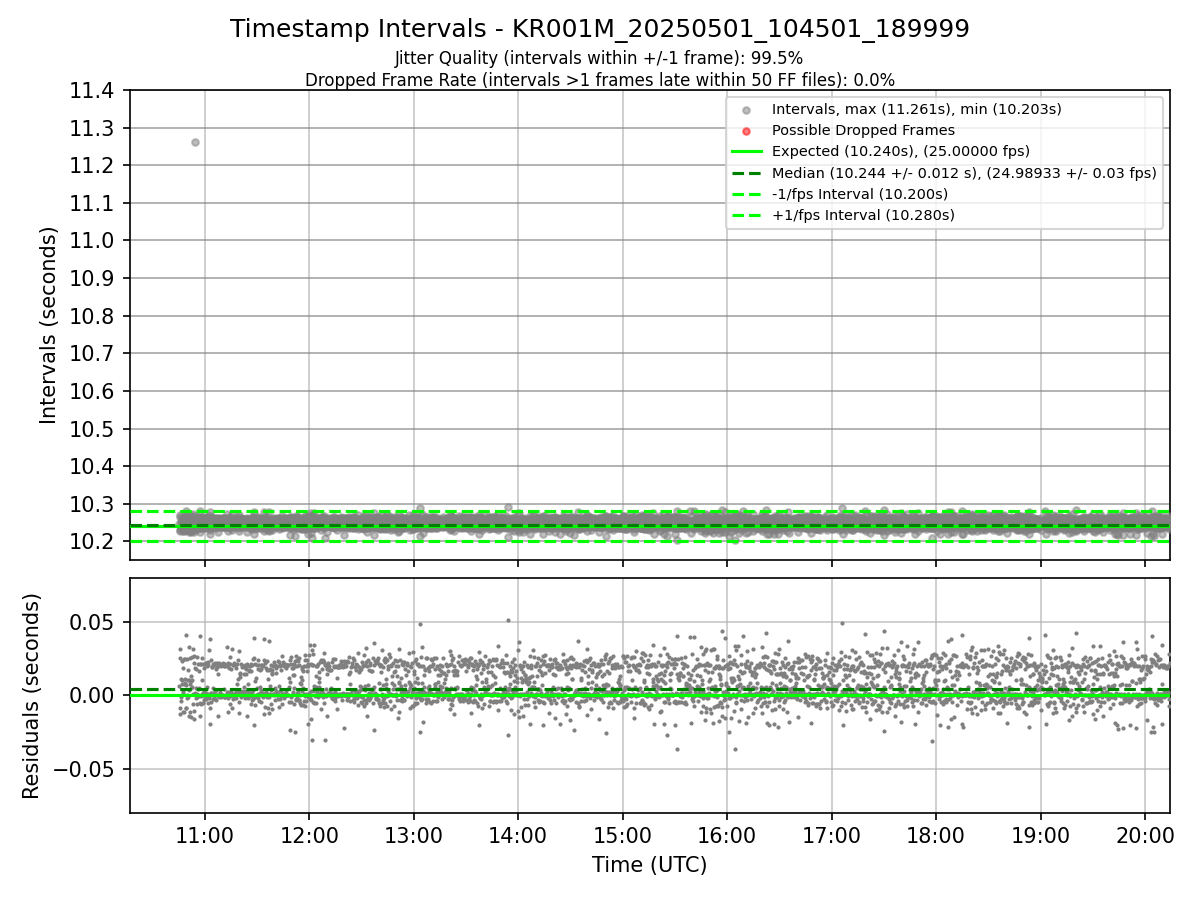Click the 10.6 y-axis tick label

[x=93, y=392]
